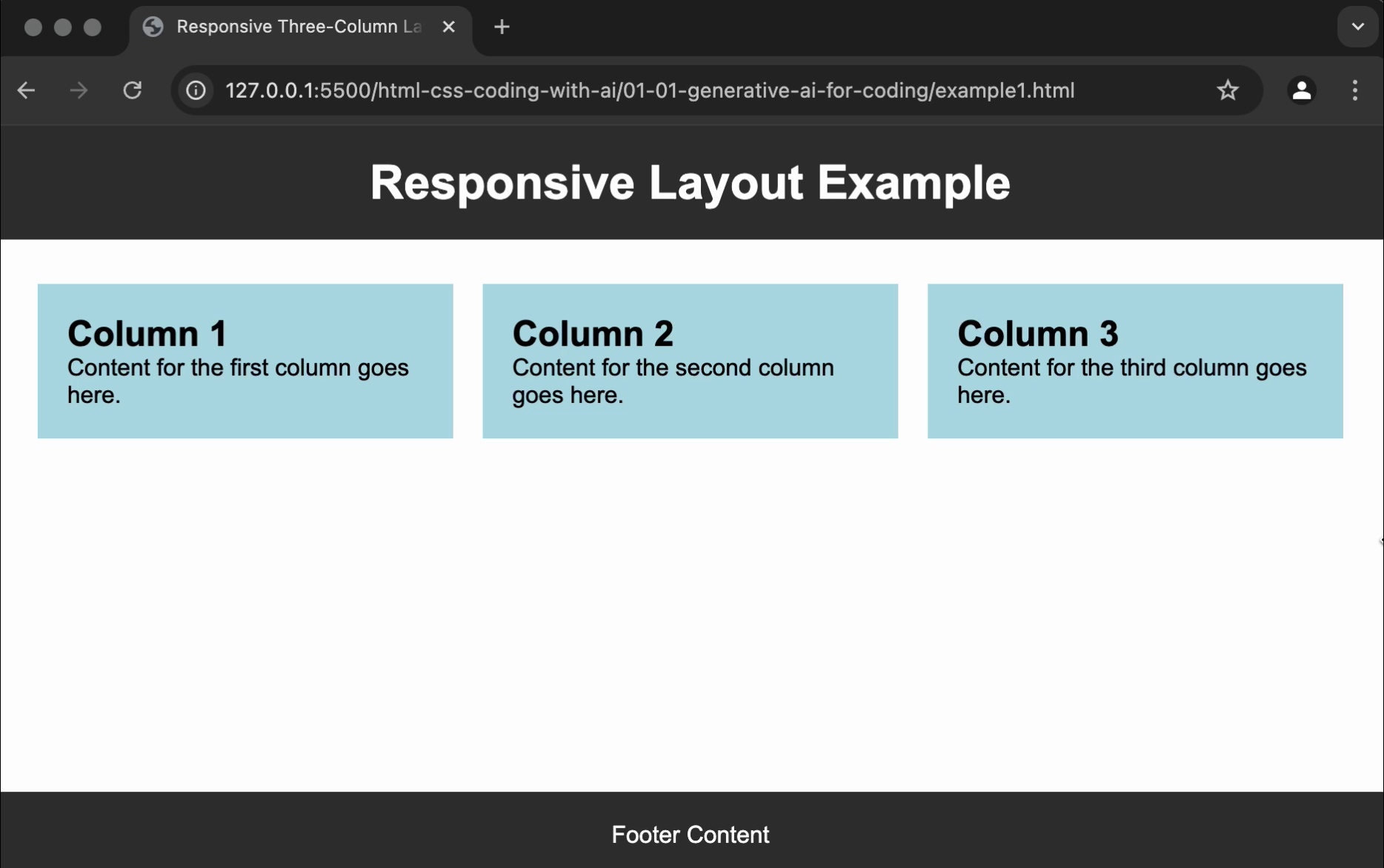
Task: Click the red close window button
Action: (33, 27)
